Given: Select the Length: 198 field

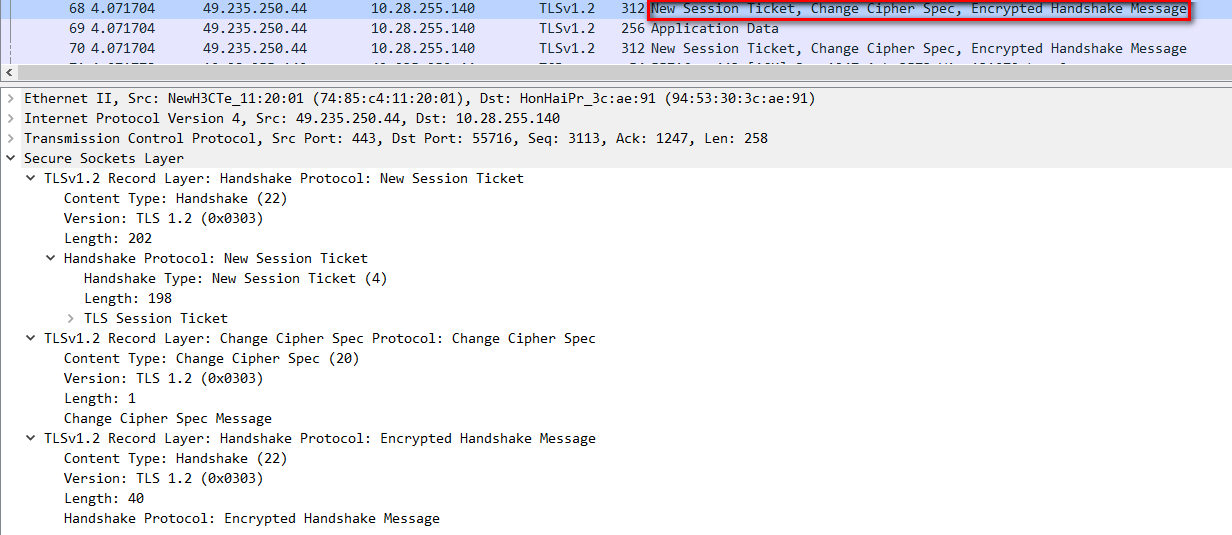Looking at the screenshot, I should [x=128, y=298].
